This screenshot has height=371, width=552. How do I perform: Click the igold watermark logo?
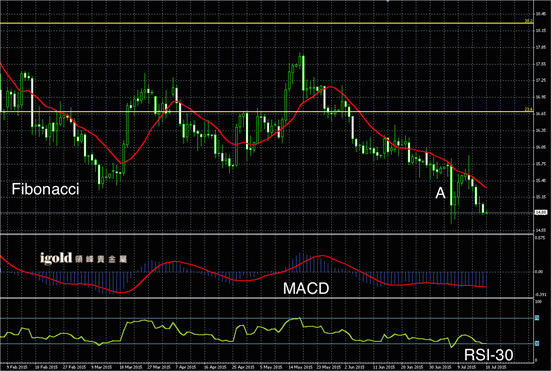pos(83,258)
